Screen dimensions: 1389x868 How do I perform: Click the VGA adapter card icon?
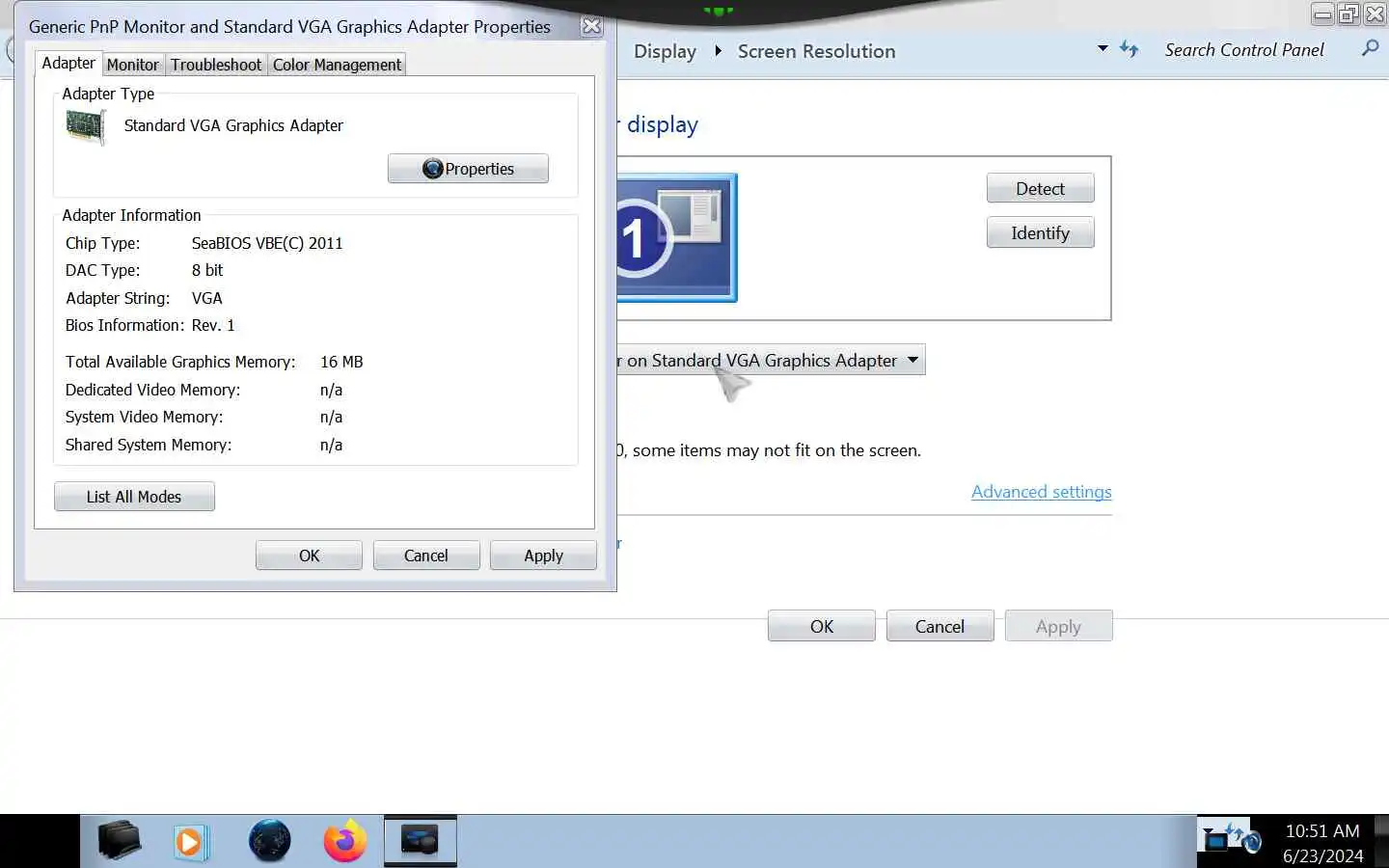pyautogui.click(x=85, y=126)
